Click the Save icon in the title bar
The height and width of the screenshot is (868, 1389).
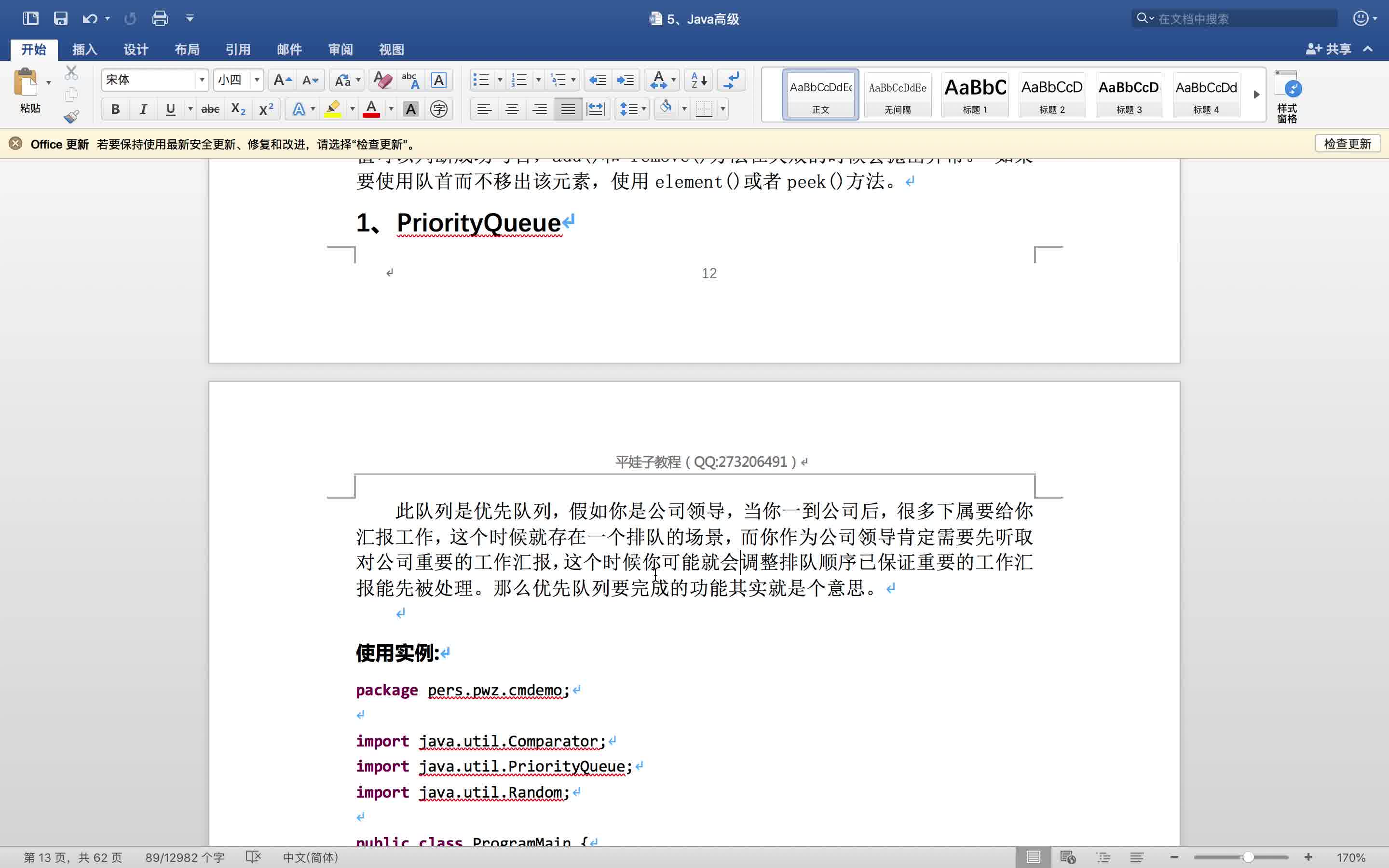pyautogui.click(x=60, y=18)
